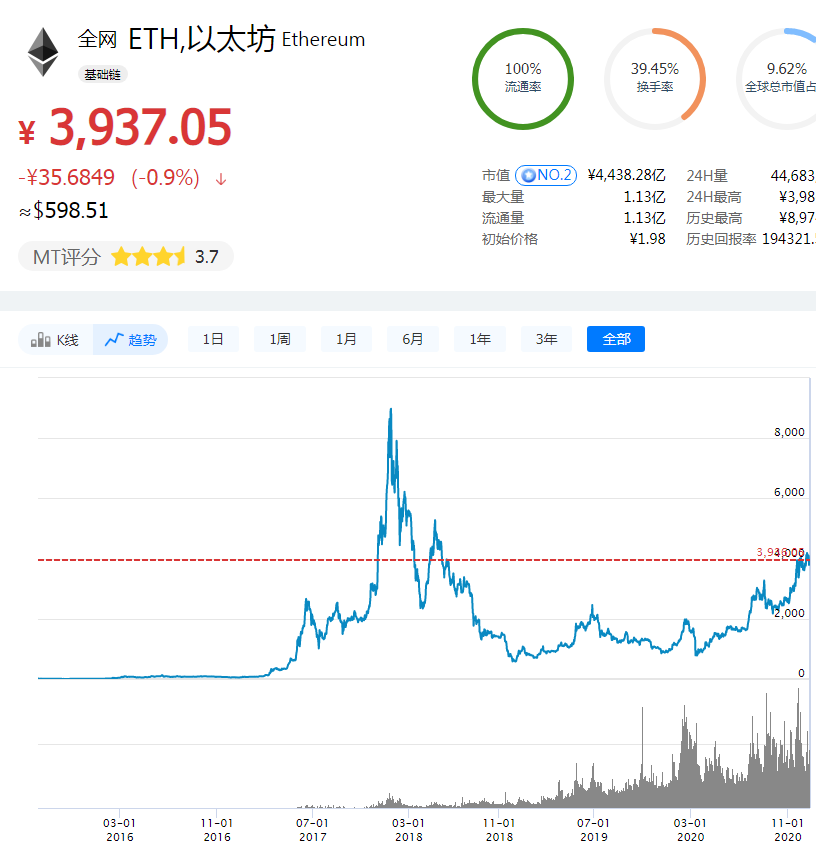Viewport: 816px width, 858px height.
Task: Click the ¥4,438.28亿 market cap value
Action: [x=627, y=175]
